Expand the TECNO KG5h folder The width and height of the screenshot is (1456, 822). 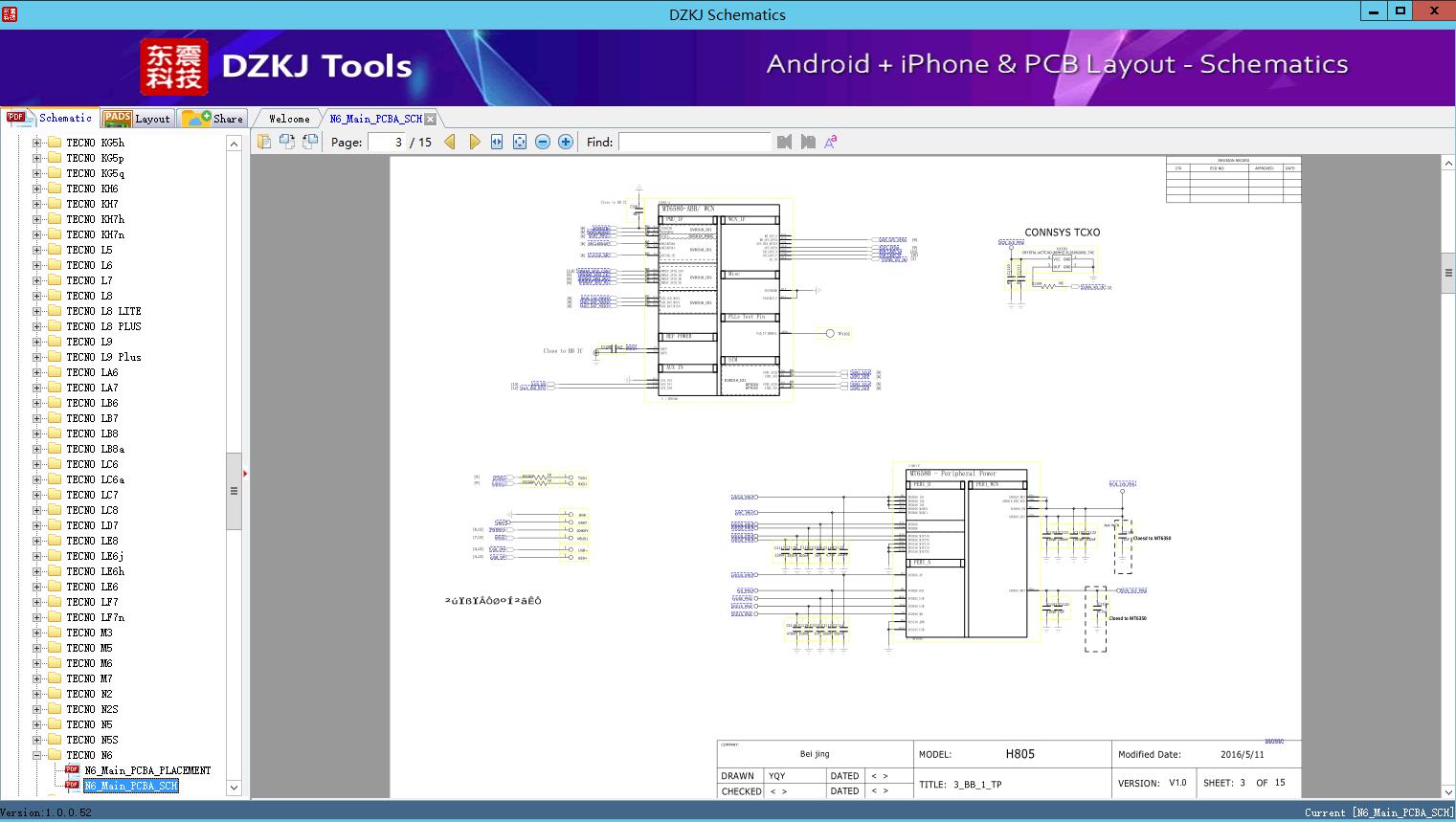point(36,143)
